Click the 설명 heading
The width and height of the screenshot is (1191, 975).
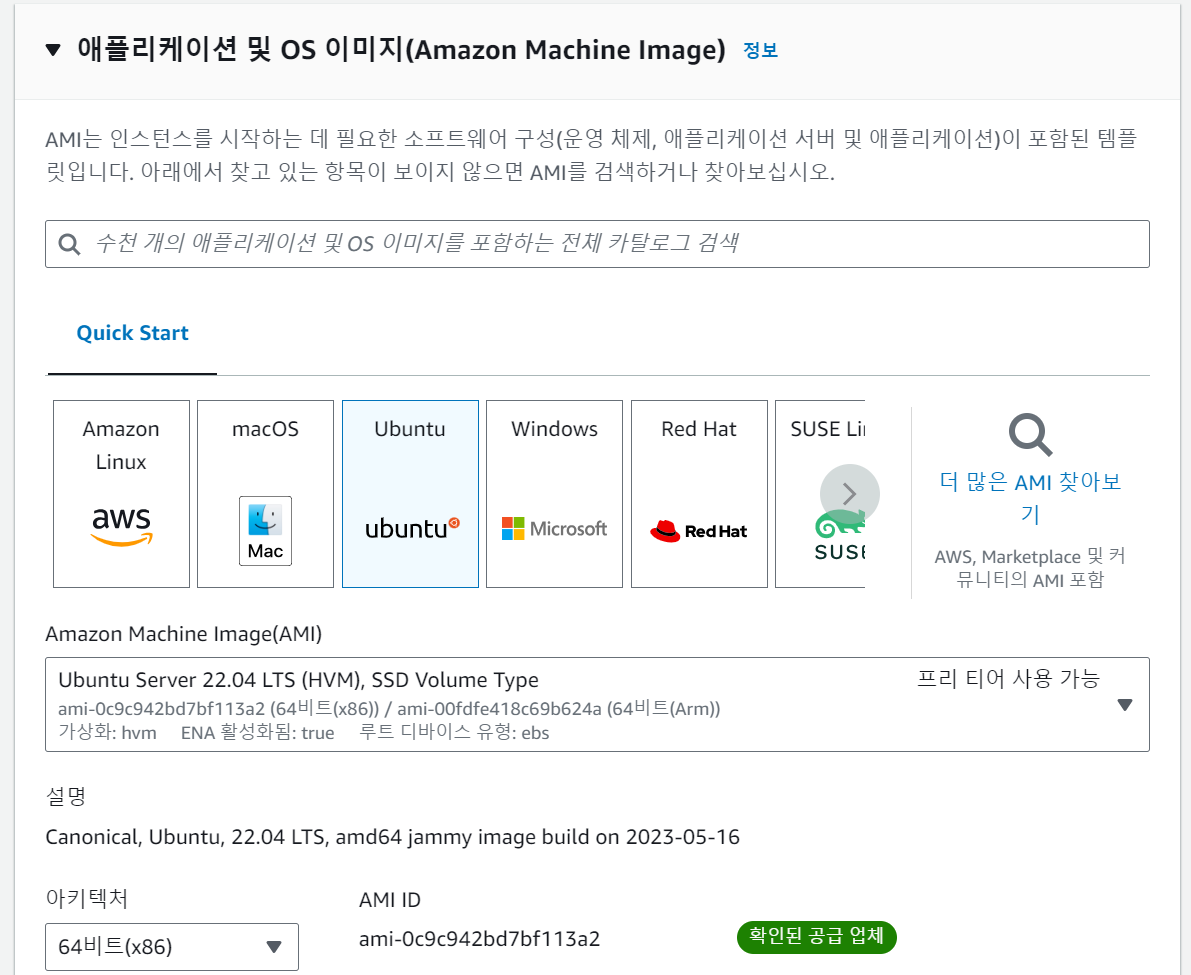pyautogui.click(x=66, y=797)
